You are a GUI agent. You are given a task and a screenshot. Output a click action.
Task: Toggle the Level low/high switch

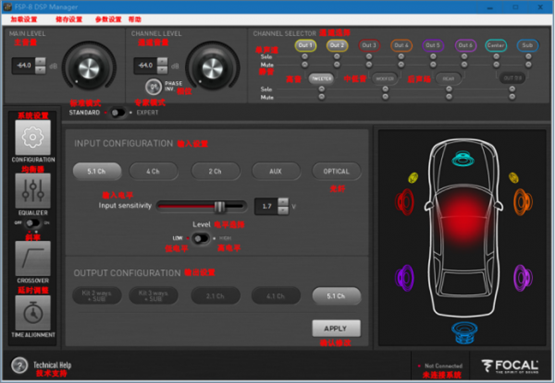pos(201,239)
